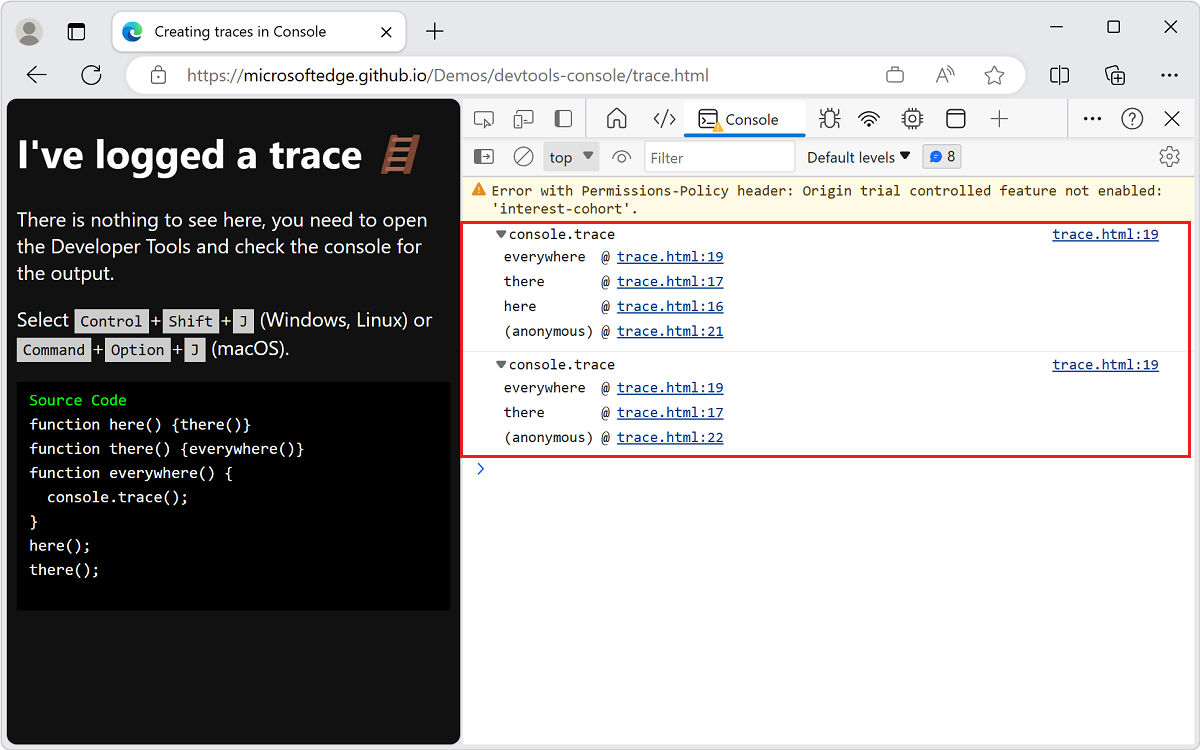This screenshot has height=750, width=1200.
Task: Open trace.html line 19 source link
Action: coord(1105,233)
